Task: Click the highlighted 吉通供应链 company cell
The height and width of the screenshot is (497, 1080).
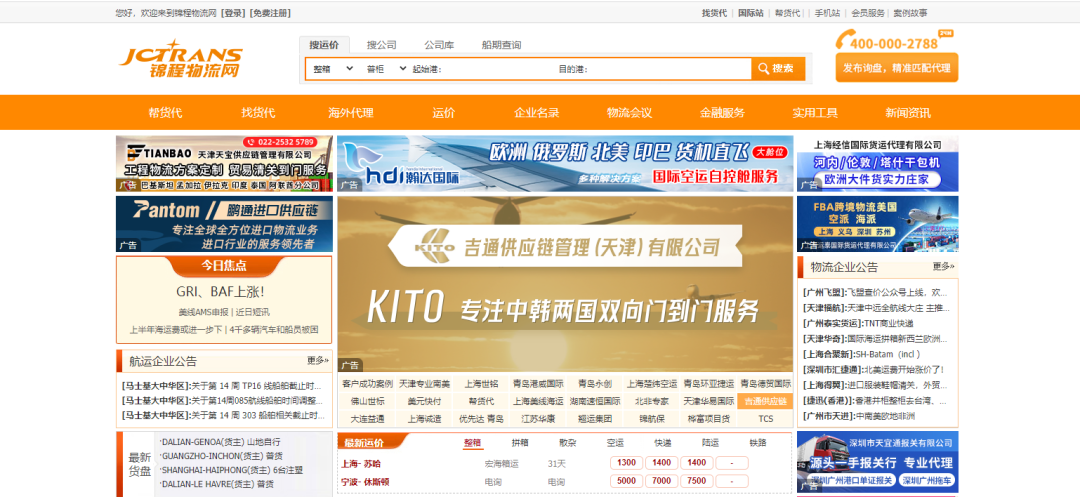Action: pos(765,401)
